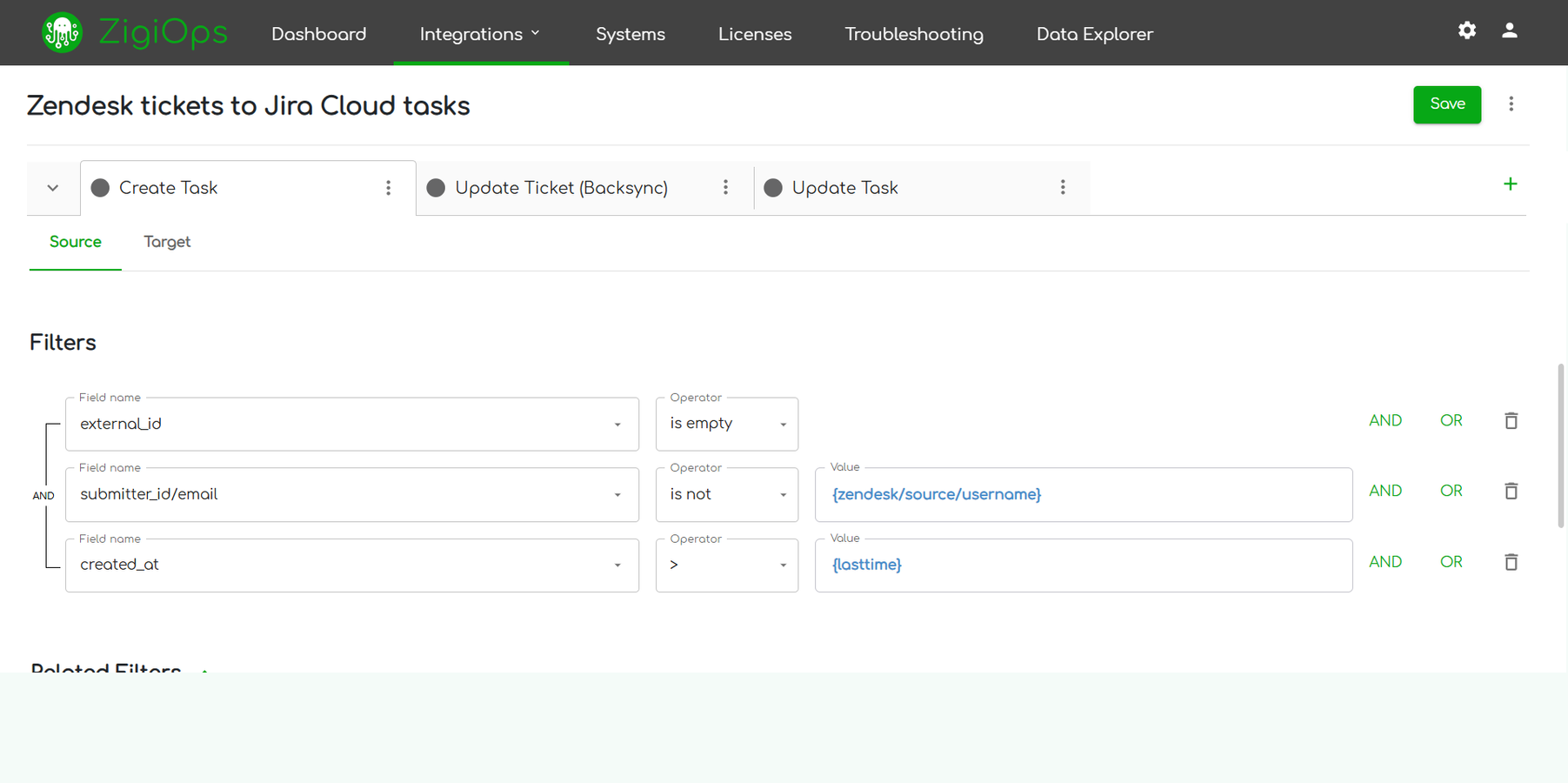The height and width of the screenshot is (783, 1568).
Task: Open Troubleshooting page
Action: click(914, 34)
